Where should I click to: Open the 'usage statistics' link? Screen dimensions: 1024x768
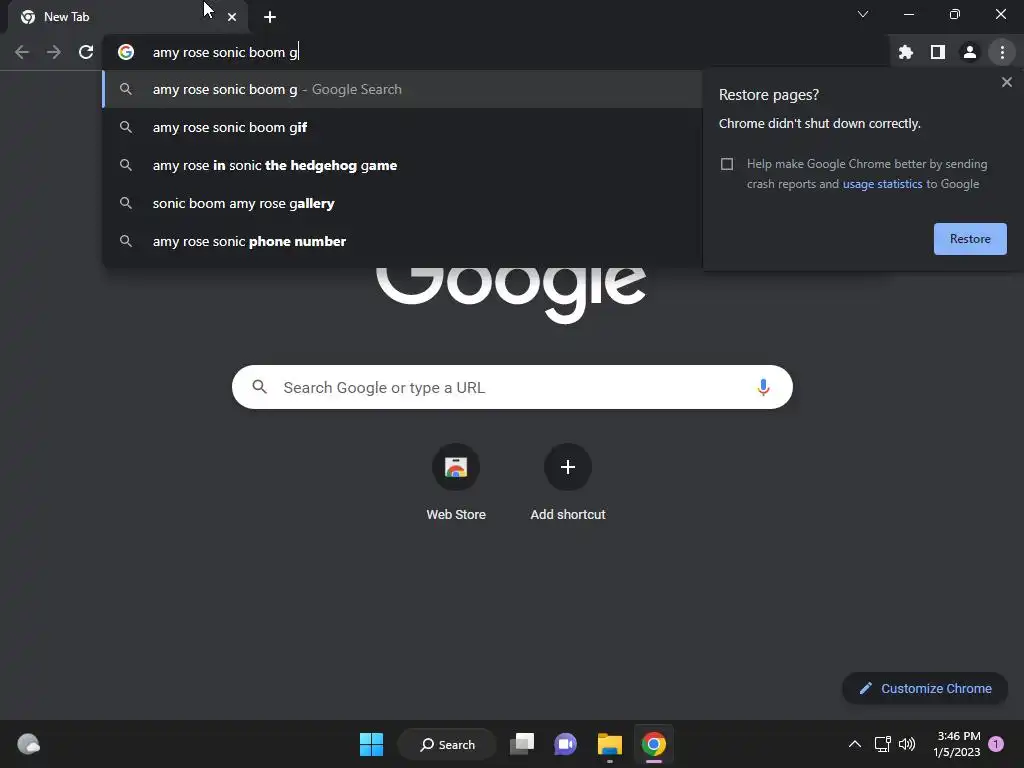882,184
